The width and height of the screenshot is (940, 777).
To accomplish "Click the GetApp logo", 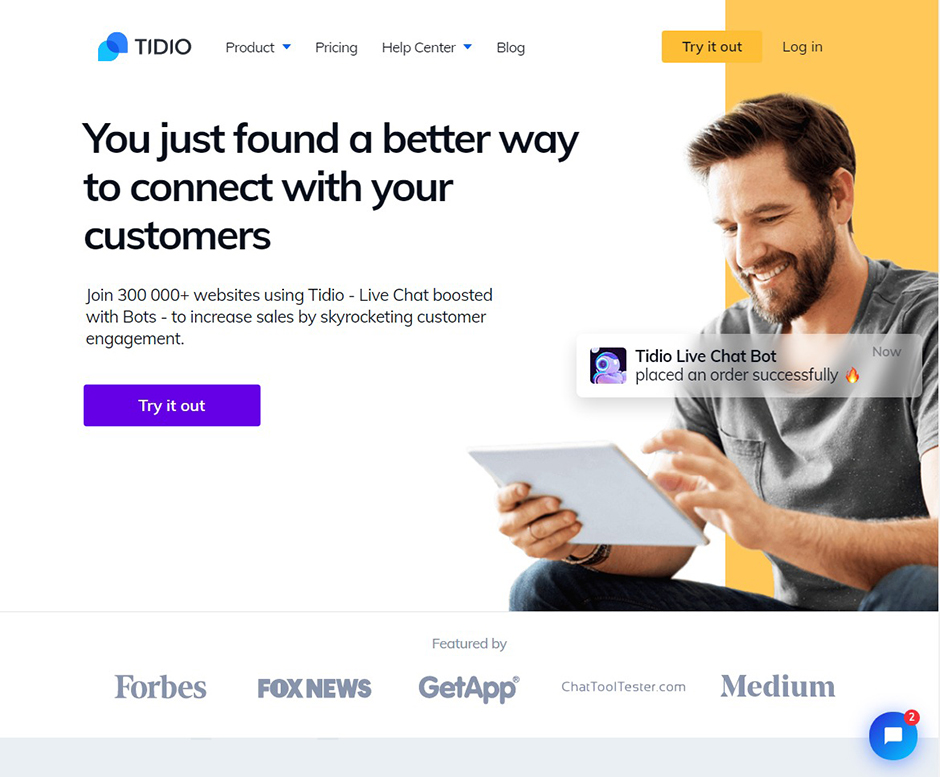I will [x=469, y=688].
